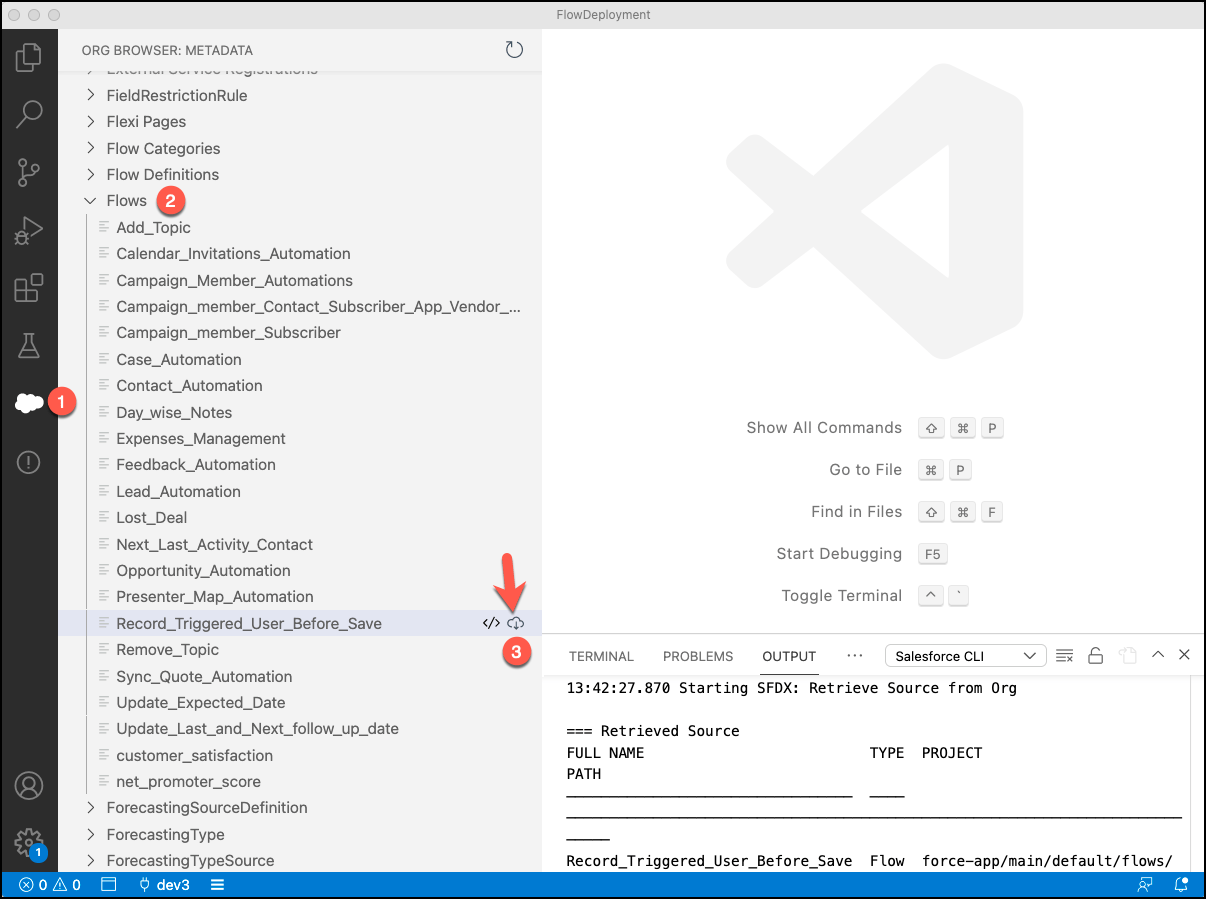Viewport: 1206px width, 899px height.
Task: Toggle maximize panel size with the chevron
Action: click(1158, 655)
